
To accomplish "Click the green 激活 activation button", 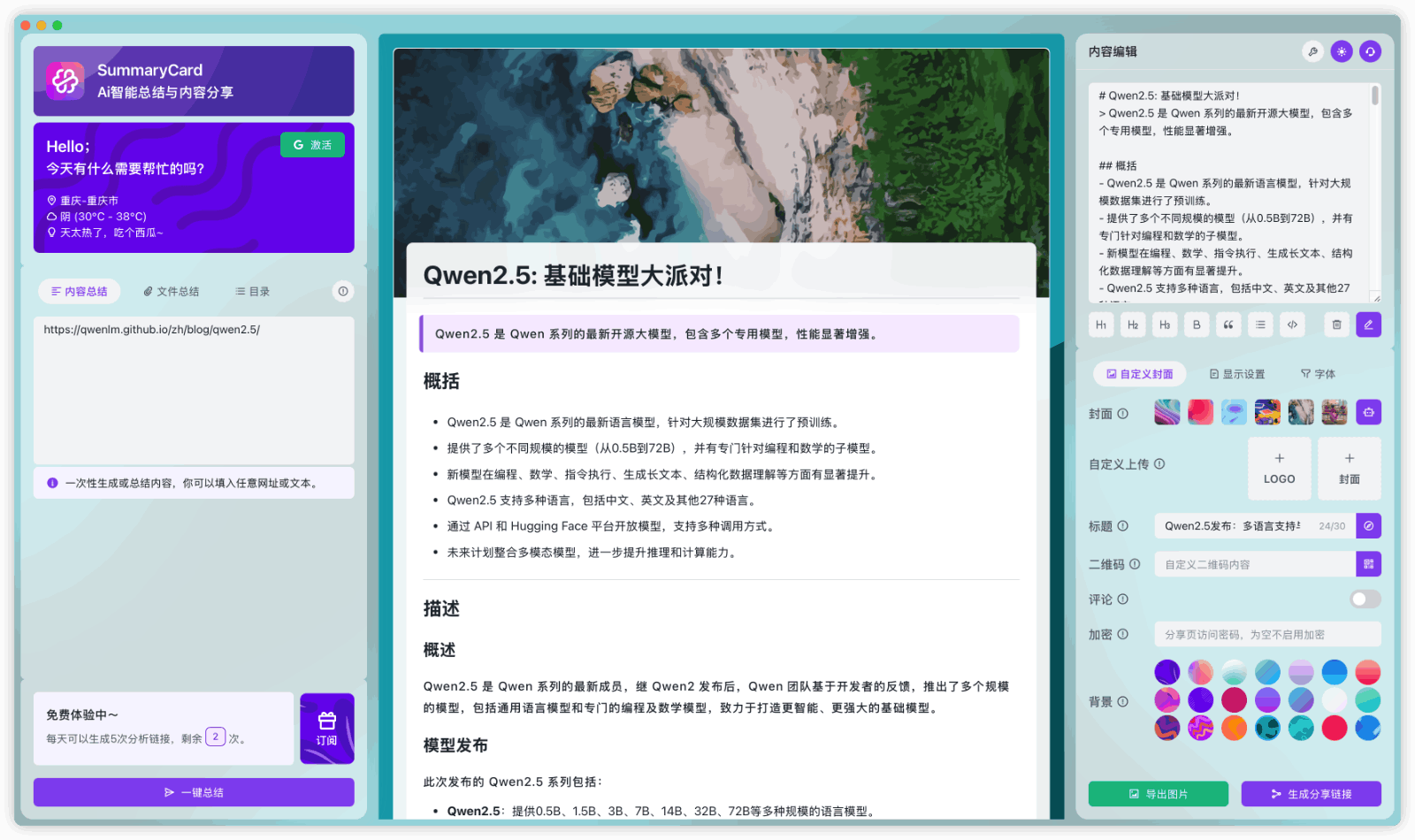I will tap(312, 144).
